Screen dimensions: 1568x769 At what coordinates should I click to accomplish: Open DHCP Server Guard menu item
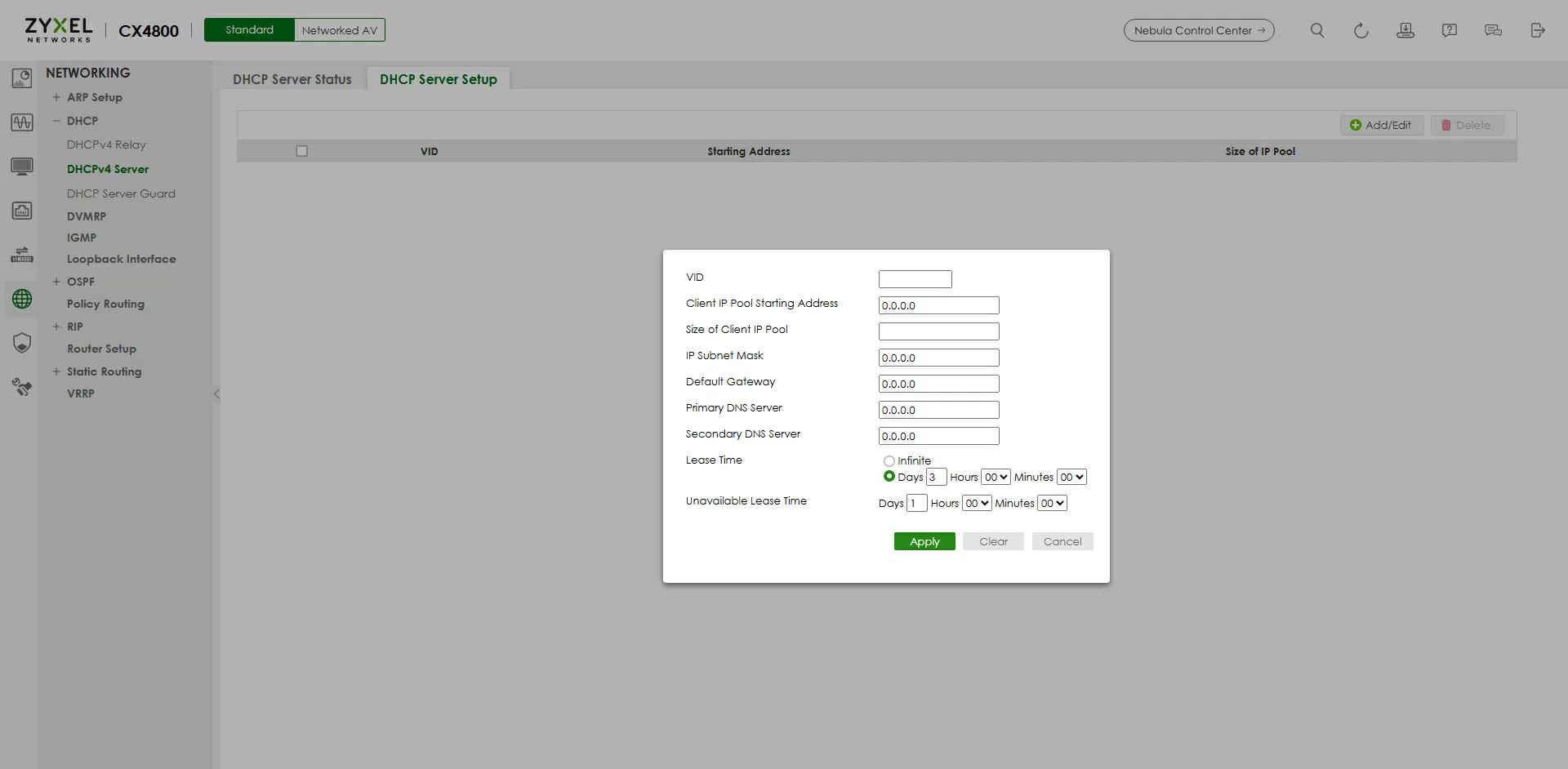point(121,193)
